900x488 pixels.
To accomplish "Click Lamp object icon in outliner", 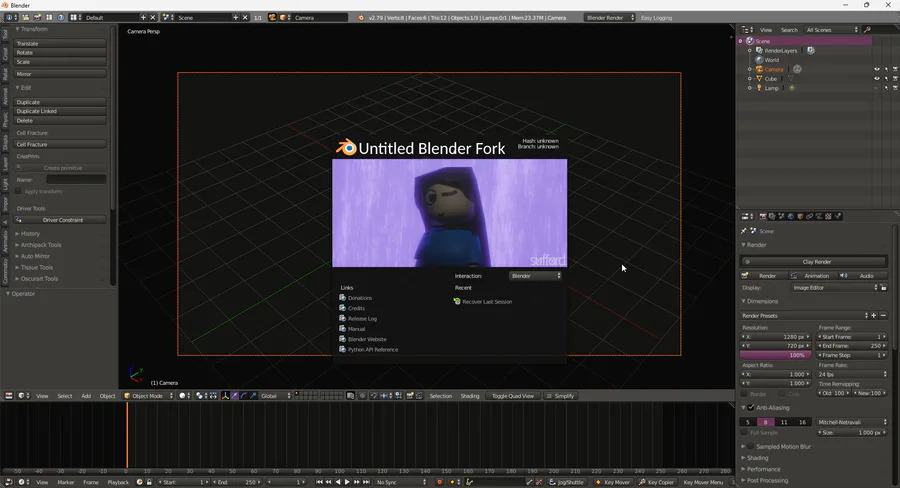I will tap(759, 88).
